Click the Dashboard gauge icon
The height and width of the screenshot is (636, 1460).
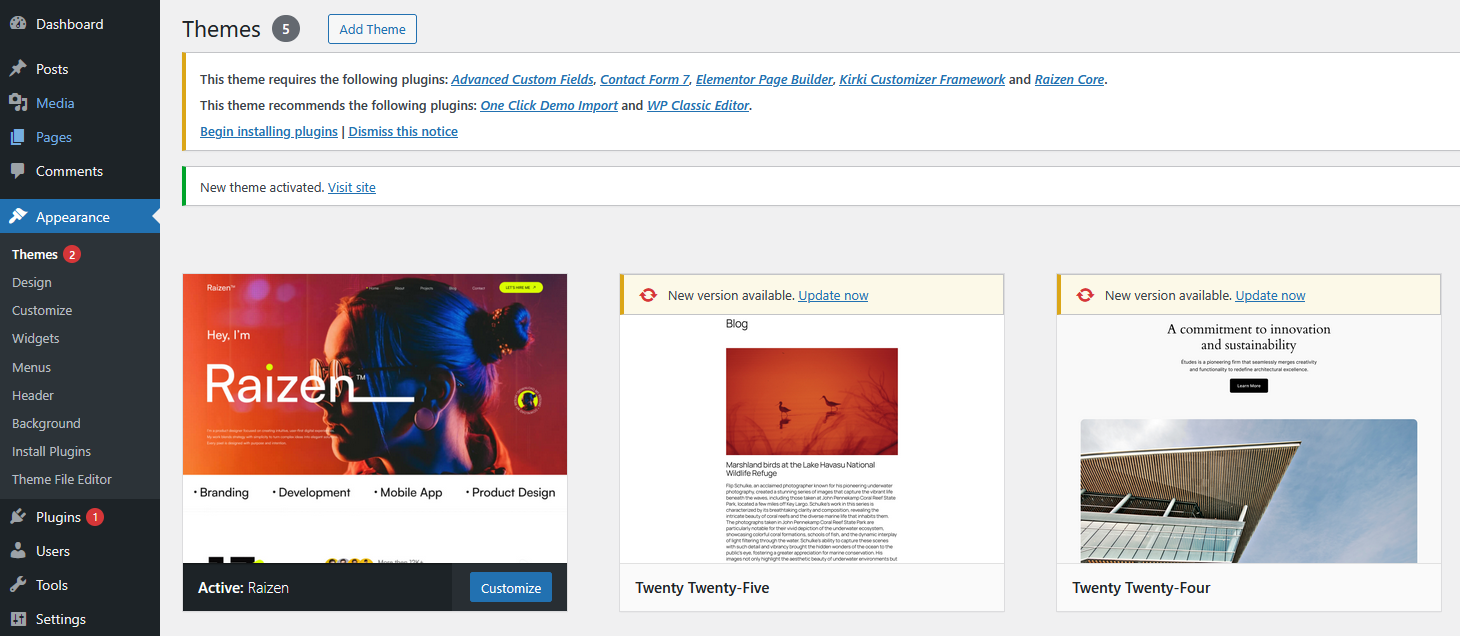tap(18, 24)
